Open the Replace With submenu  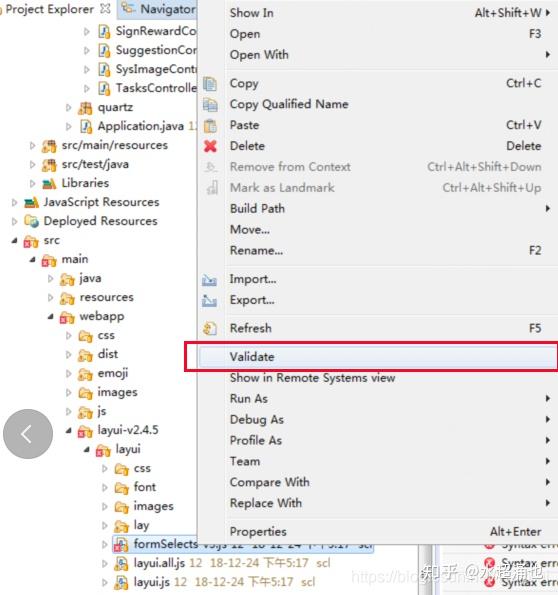pos(378,503)
